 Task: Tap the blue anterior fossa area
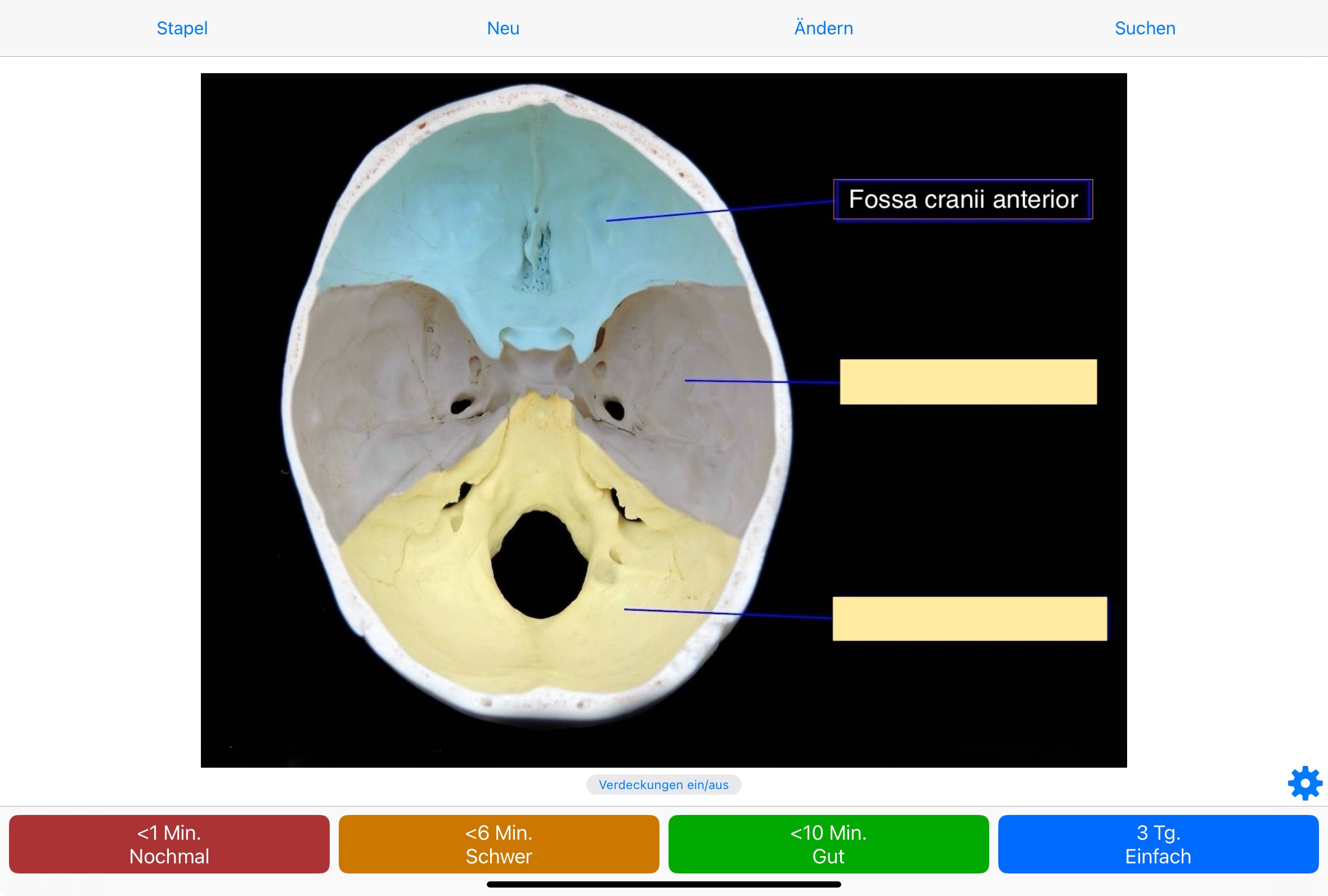pyautogui.click(x=514, y=200)
